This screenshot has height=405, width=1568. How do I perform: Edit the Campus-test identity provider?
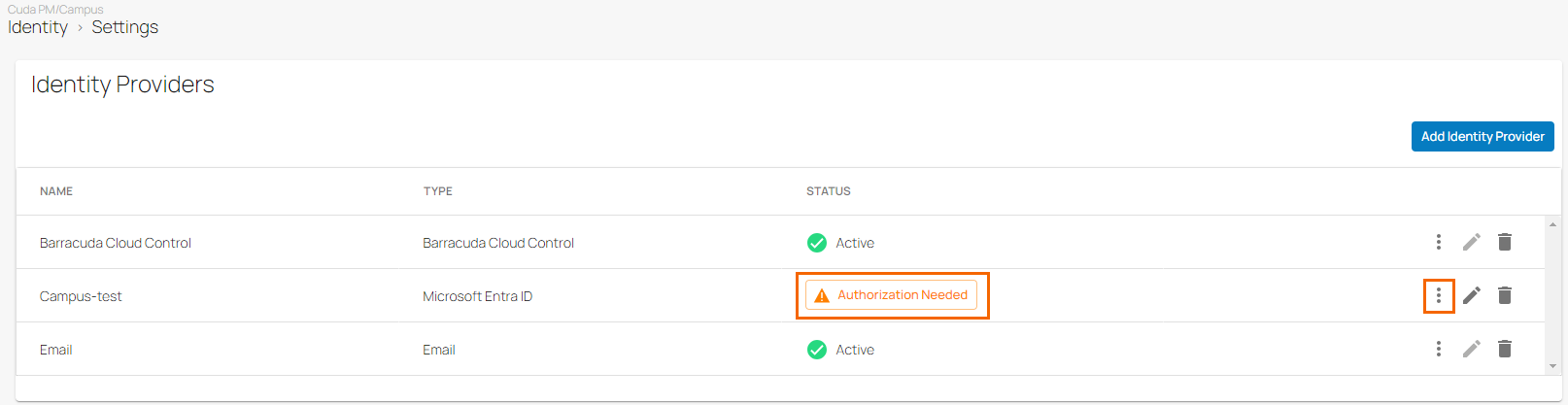pyautogui.click(x=1472, y=295)
